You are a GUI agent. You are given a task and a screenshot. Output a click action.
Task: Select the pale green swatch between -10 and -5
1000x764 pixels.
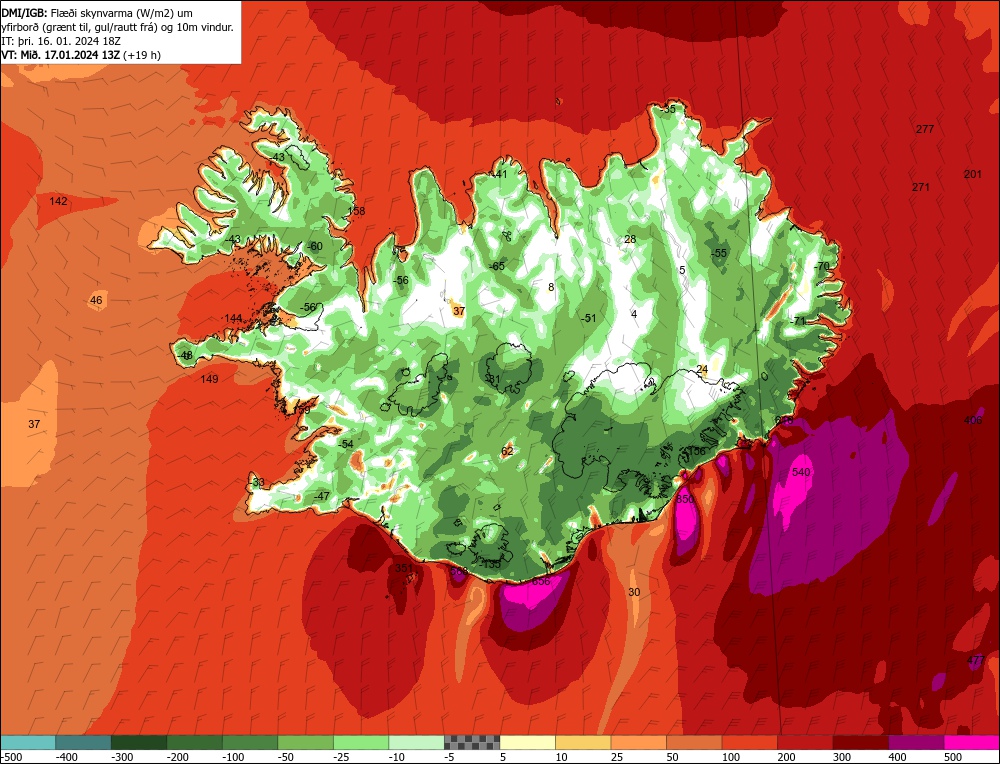pos(416,742)
